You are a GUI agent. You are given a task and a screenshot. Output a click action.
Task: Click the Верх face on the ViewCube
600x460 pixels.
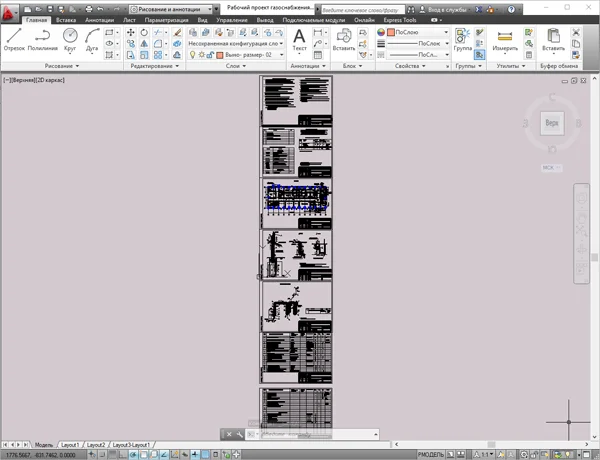tap(552, 123)
